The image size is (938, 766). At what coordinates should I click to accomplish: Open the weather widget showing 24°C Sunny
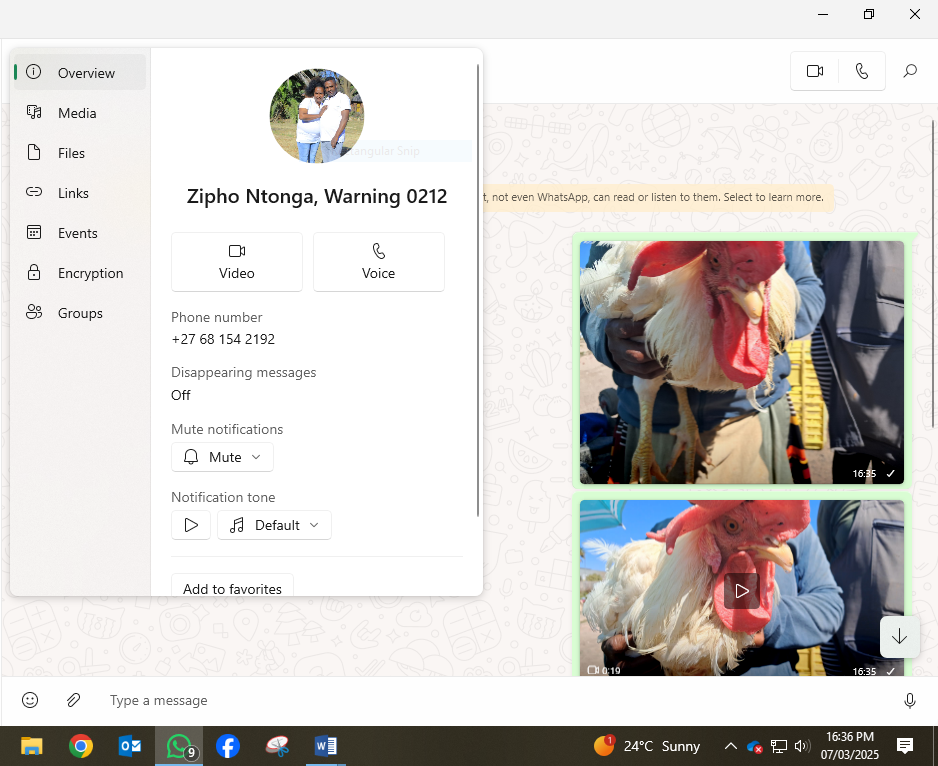tap(647, 746)
